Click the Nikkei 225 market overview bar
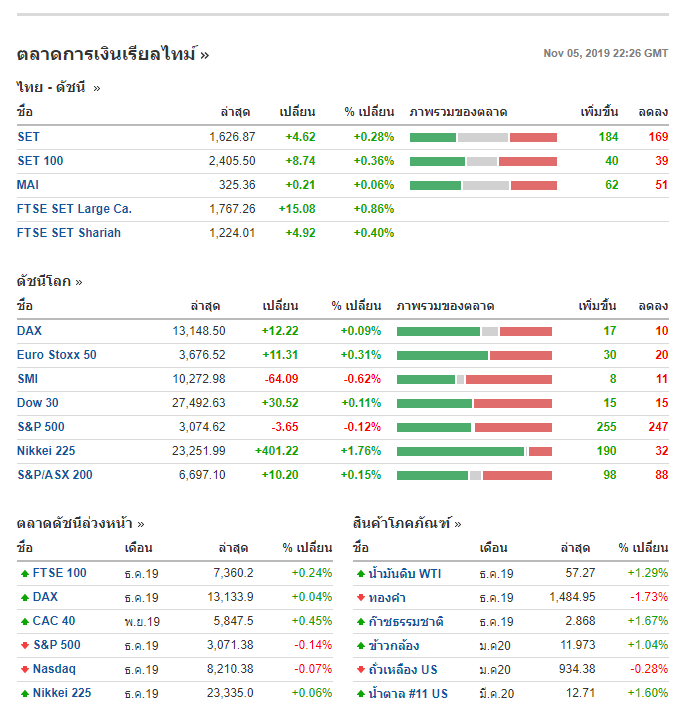 point(474,451)
